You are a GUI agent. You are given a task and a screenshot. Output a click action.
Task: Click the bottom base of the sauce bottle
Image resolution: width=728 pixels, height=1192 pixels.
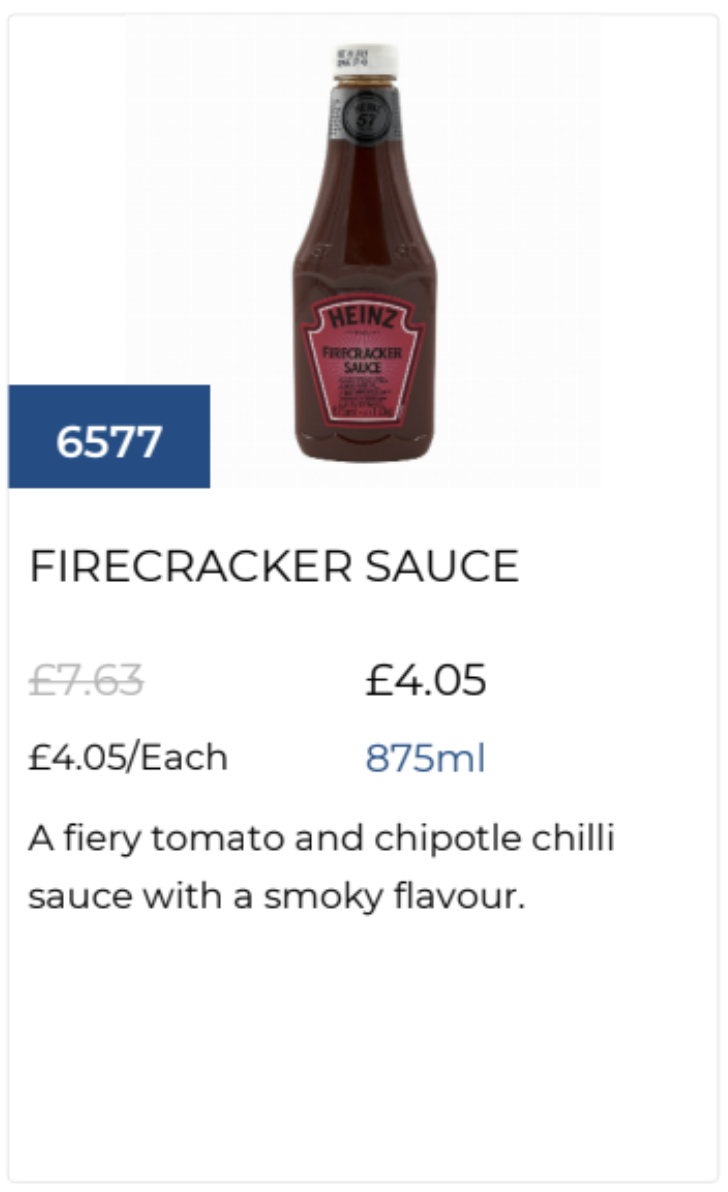pyautogui.click(x=366, y=449)
